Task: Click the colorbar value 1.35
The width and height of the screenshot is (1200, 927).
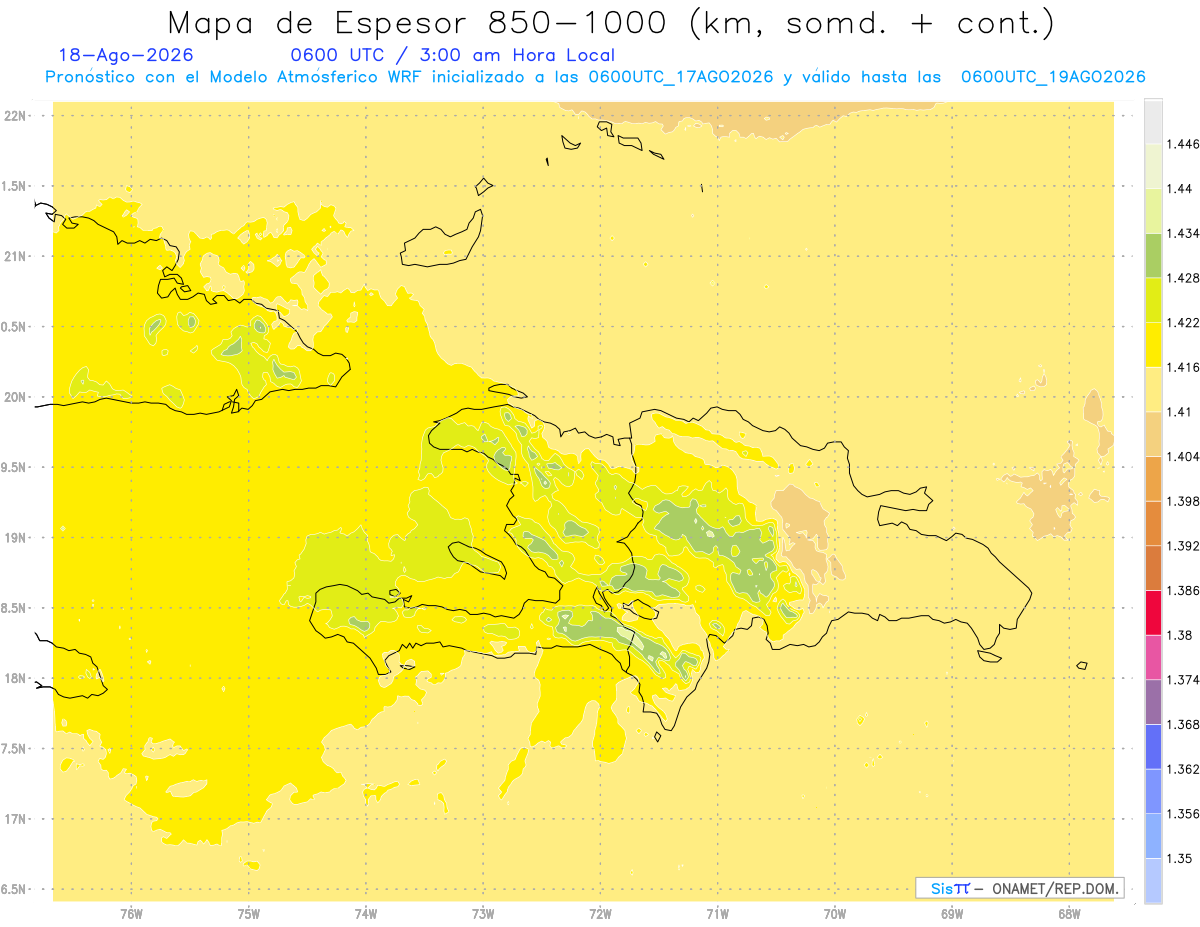Action: [1180, 858]
